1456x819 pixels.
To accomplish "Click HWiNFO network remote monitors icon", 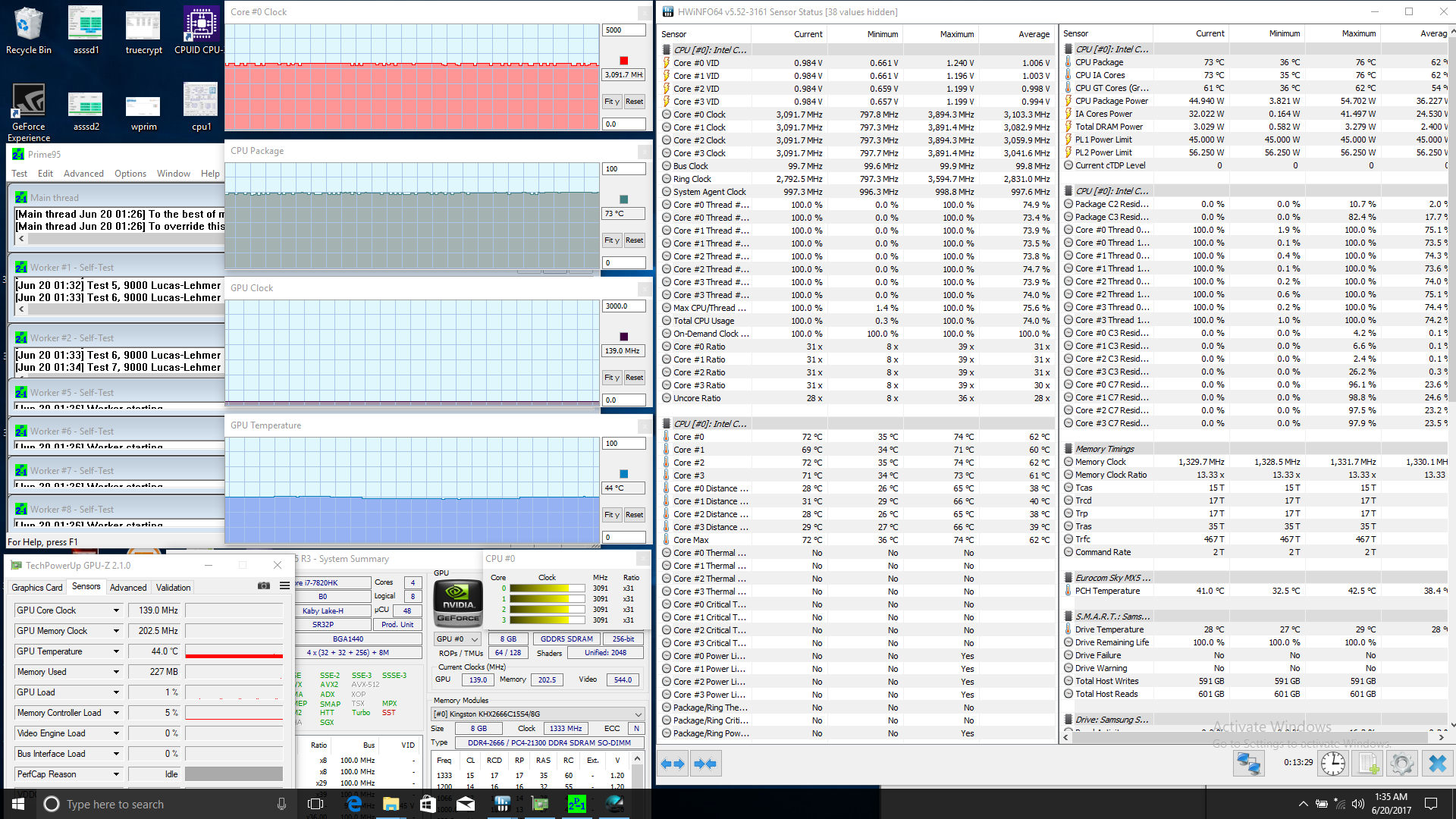I will pos(1247,763).
